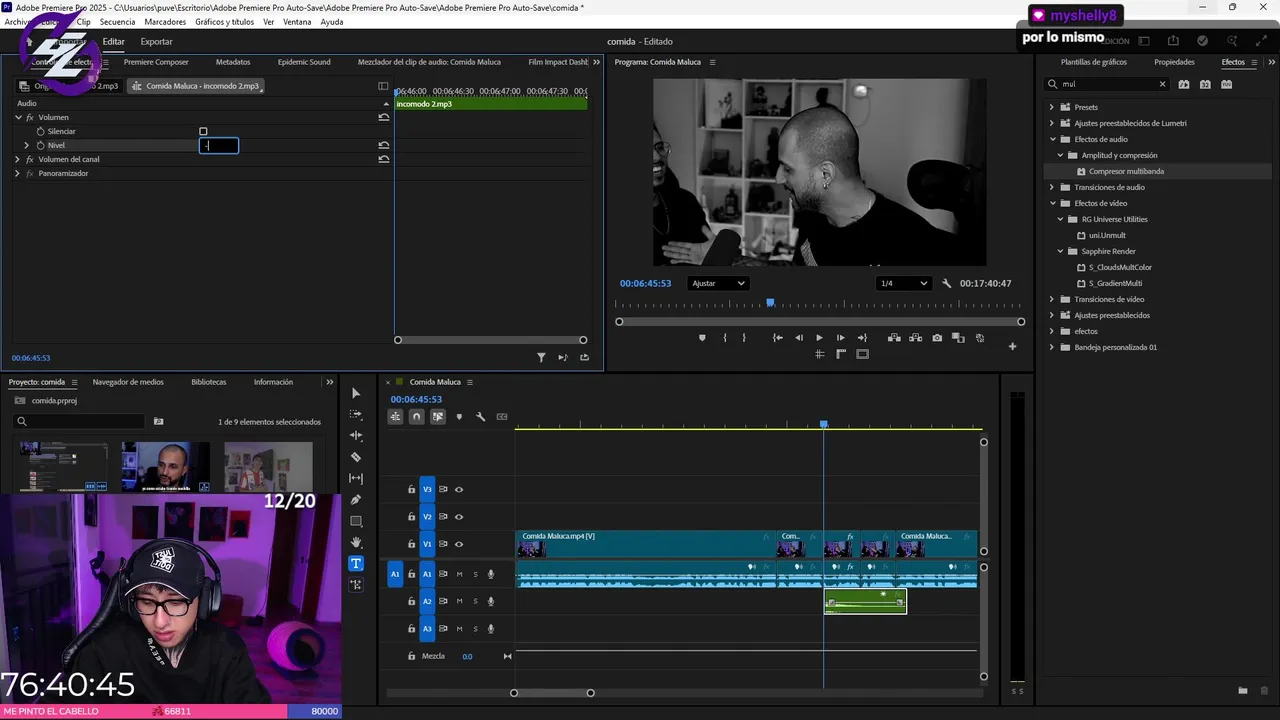Viewport: 1280px width, 720px height.
Task: Select the Rectangle shape tool
Action: tap(356, 521)
